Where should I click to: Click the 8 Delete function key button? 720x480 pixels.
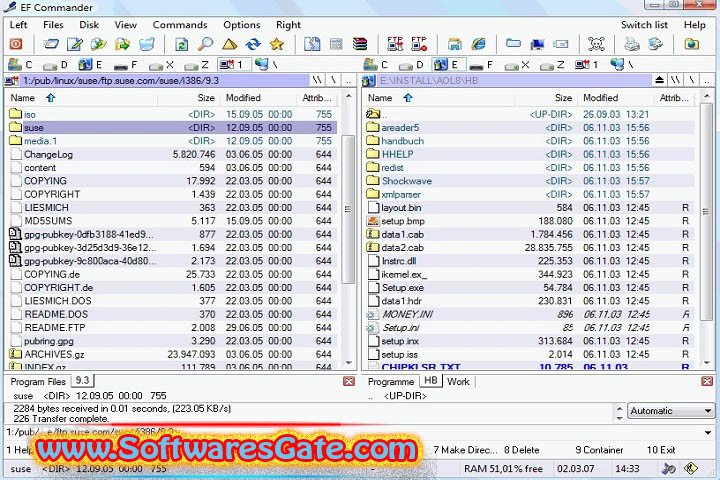coord(522,450)
